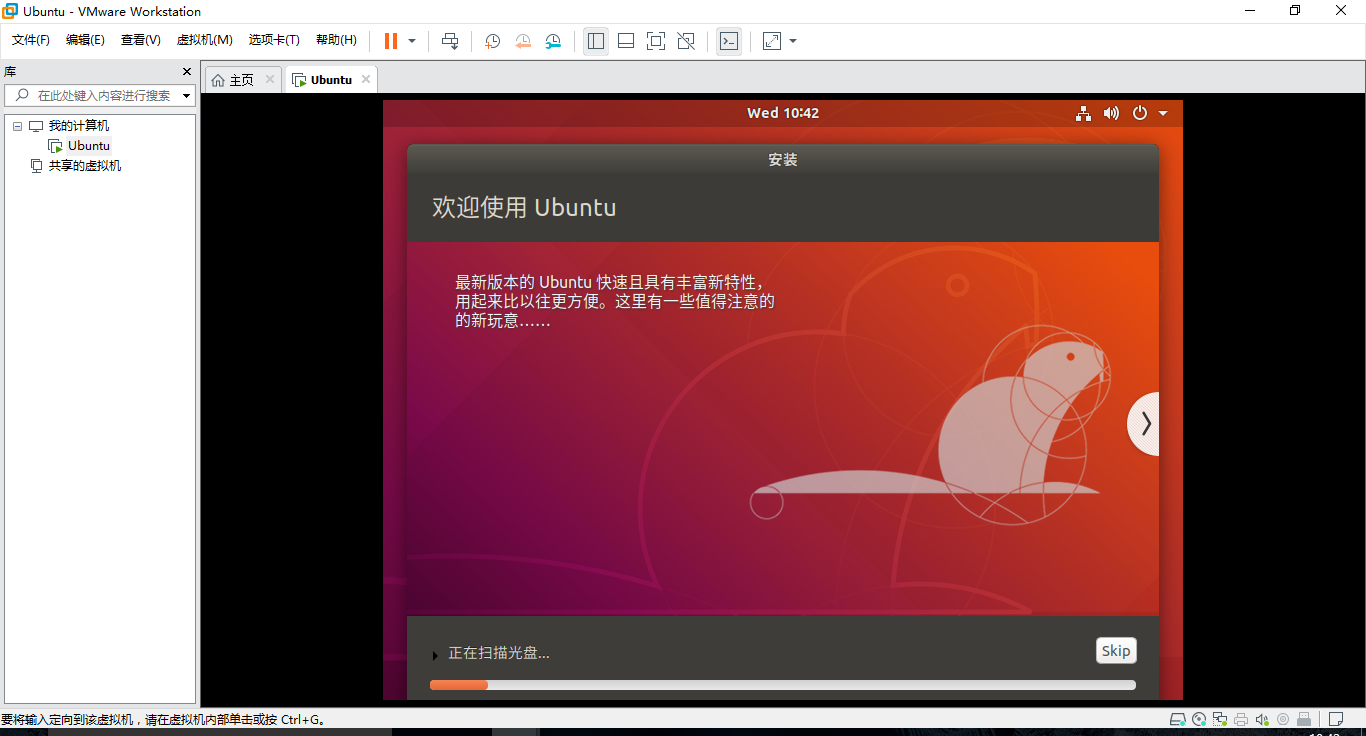
Task: Switch to the 主页 tab
Action: (242, 80)
